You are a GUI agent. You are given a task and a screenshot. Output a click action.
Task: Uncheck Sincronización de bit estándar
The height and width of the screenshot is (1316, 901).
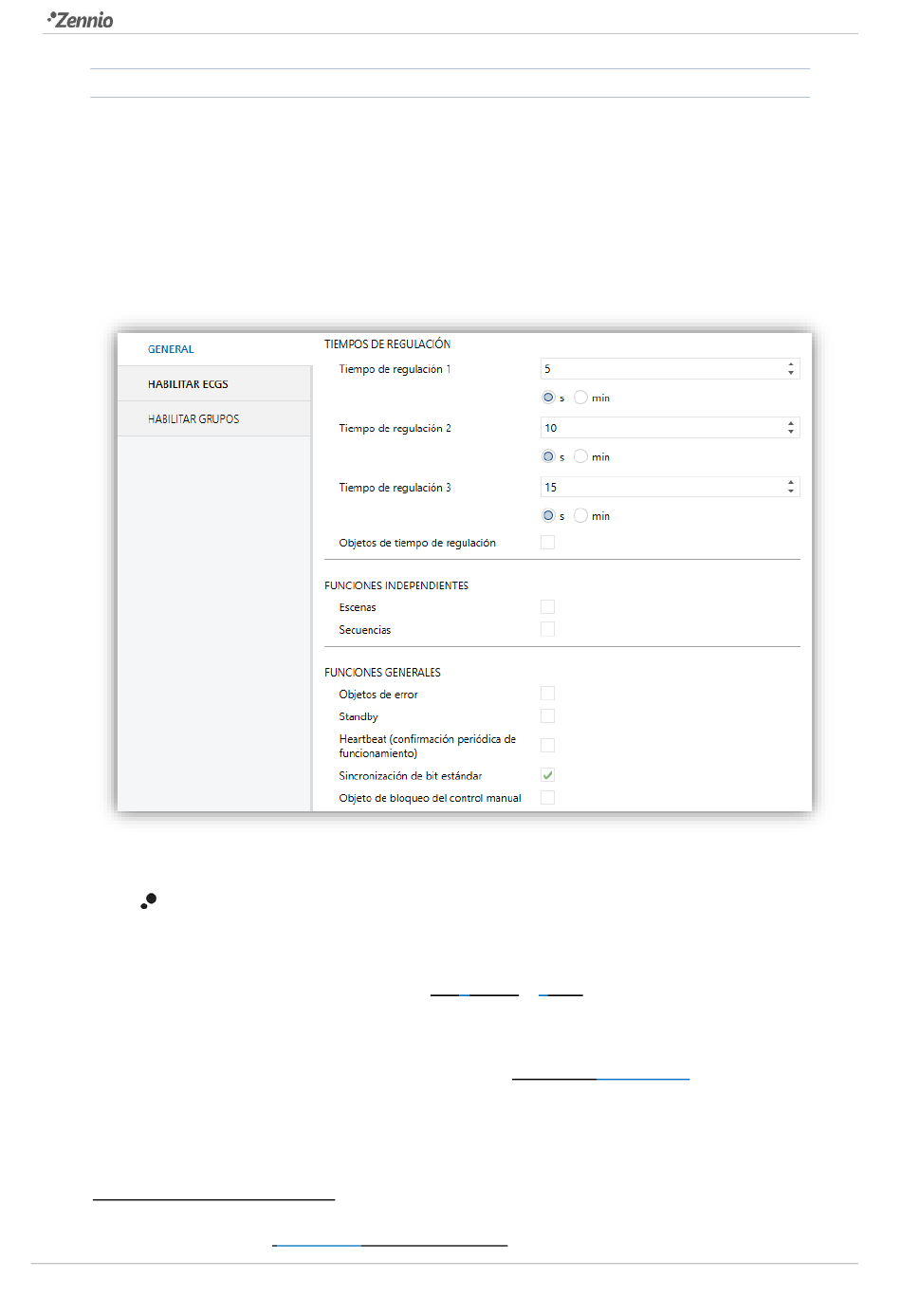[x=547, y=775]
